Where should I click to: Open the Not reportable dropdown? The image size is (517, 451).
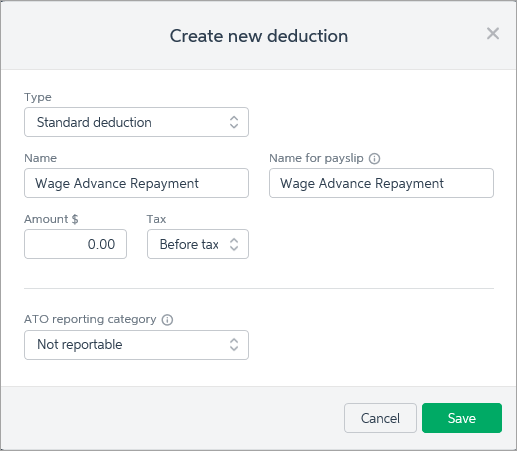[136, 345]
